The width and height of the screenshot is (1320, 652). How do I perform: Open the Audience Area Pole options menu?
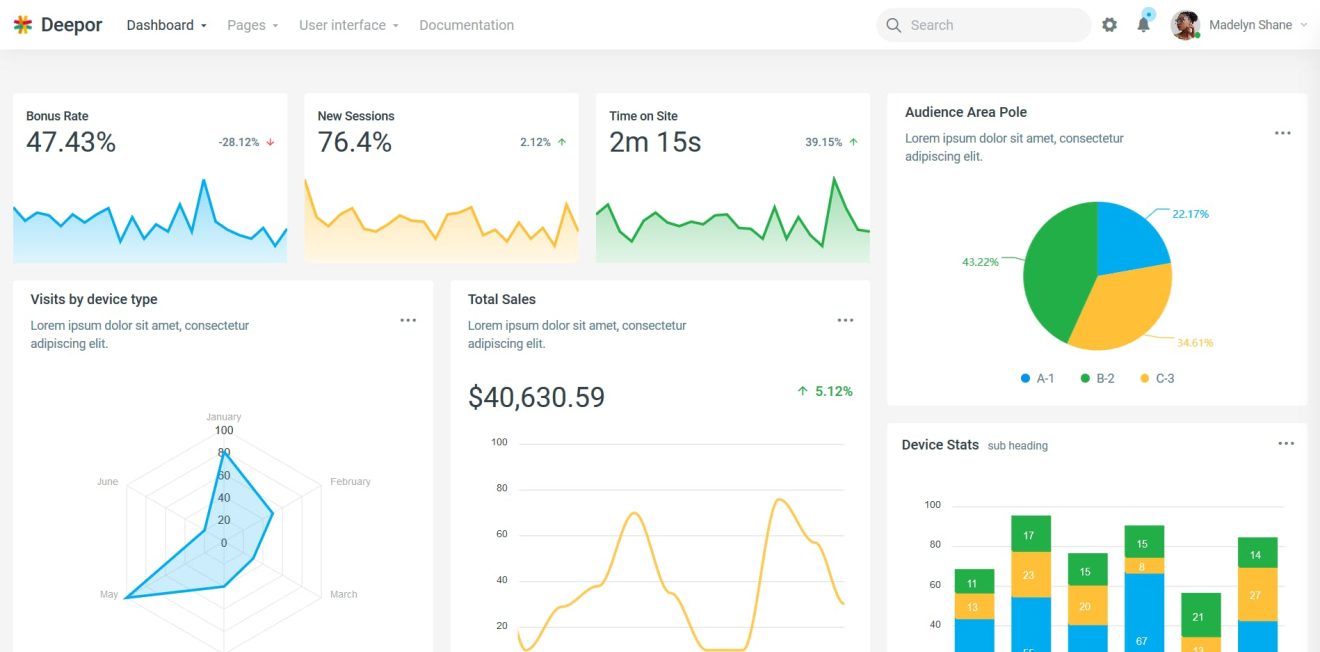1283,132
